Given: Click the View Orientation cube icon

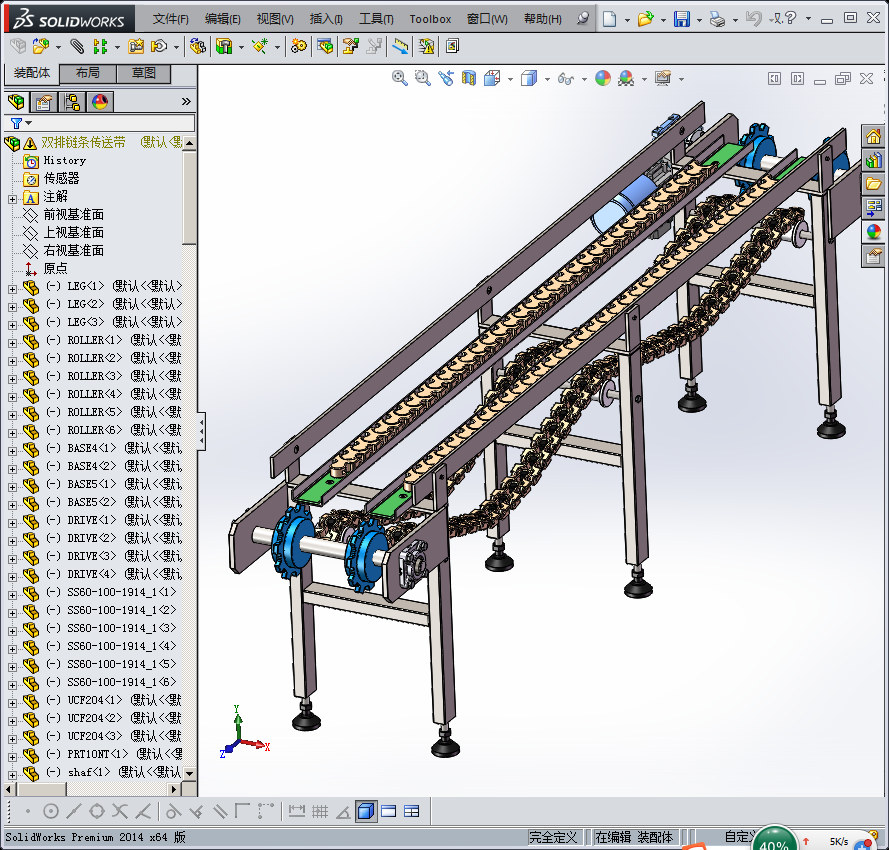Looking at the screenshot, I should [492, 78].
